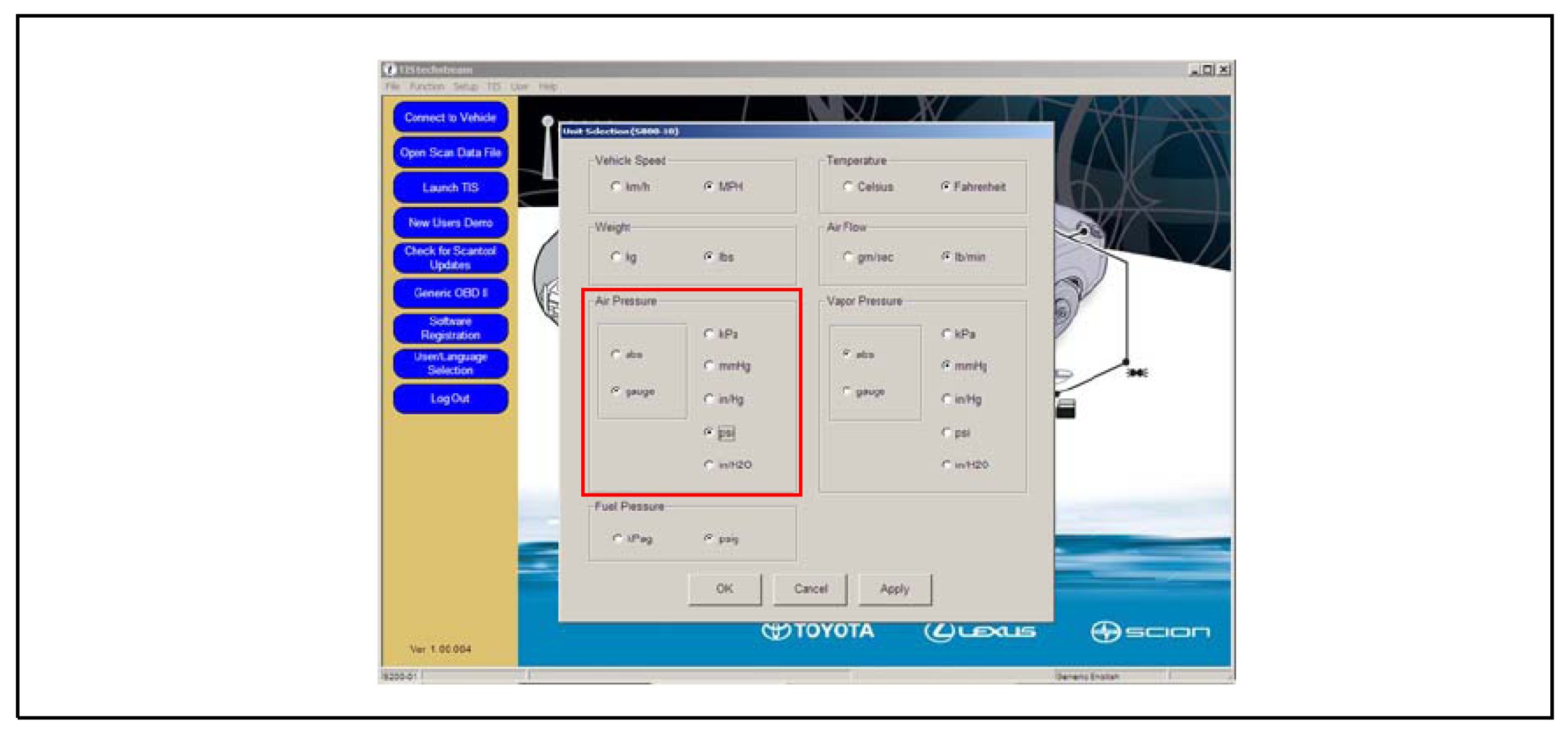
Task: Pick gm/sec for Air Flow
Action: click(847, 256)
